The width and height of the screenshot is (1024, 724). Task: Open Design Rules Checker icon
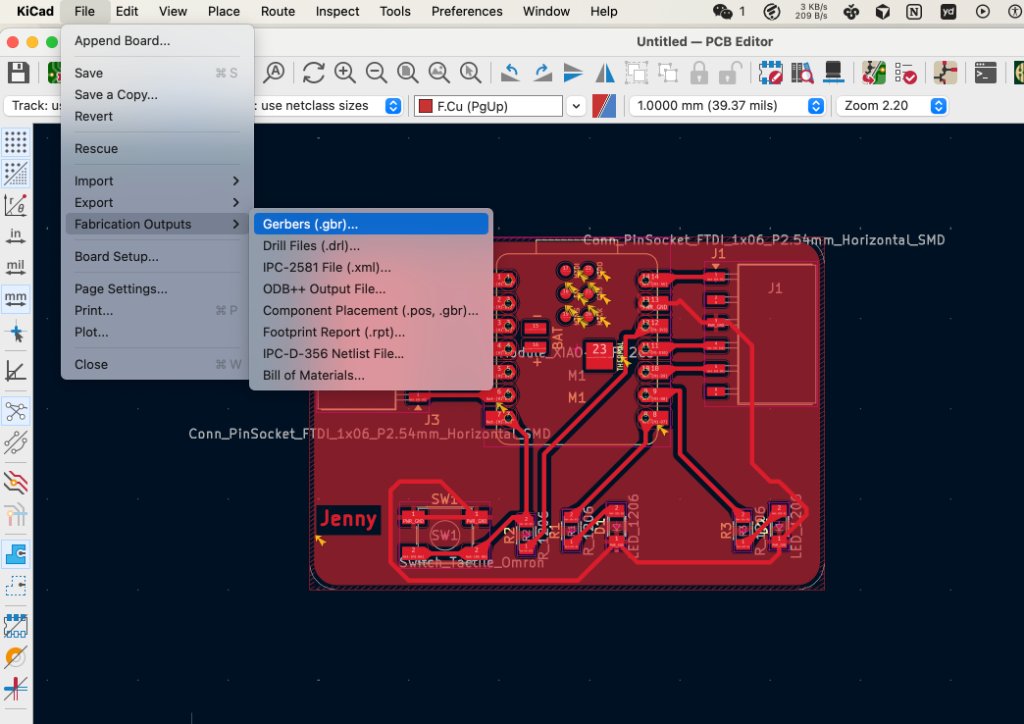click(x=905, y=72)
